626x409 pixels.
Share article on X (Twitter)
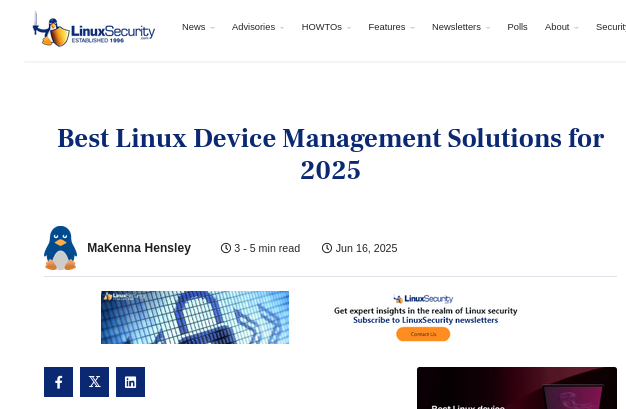coord(94,382)
